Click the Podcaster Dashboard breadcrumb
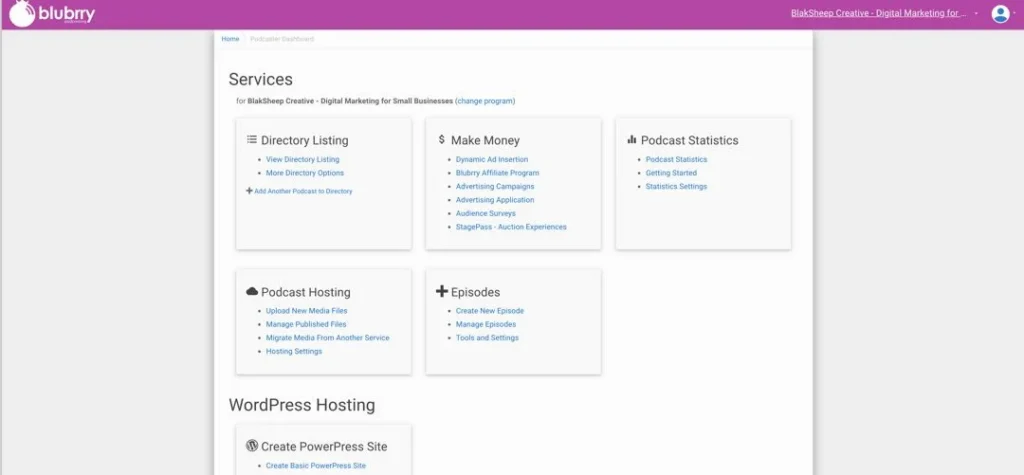 point(282,39)
